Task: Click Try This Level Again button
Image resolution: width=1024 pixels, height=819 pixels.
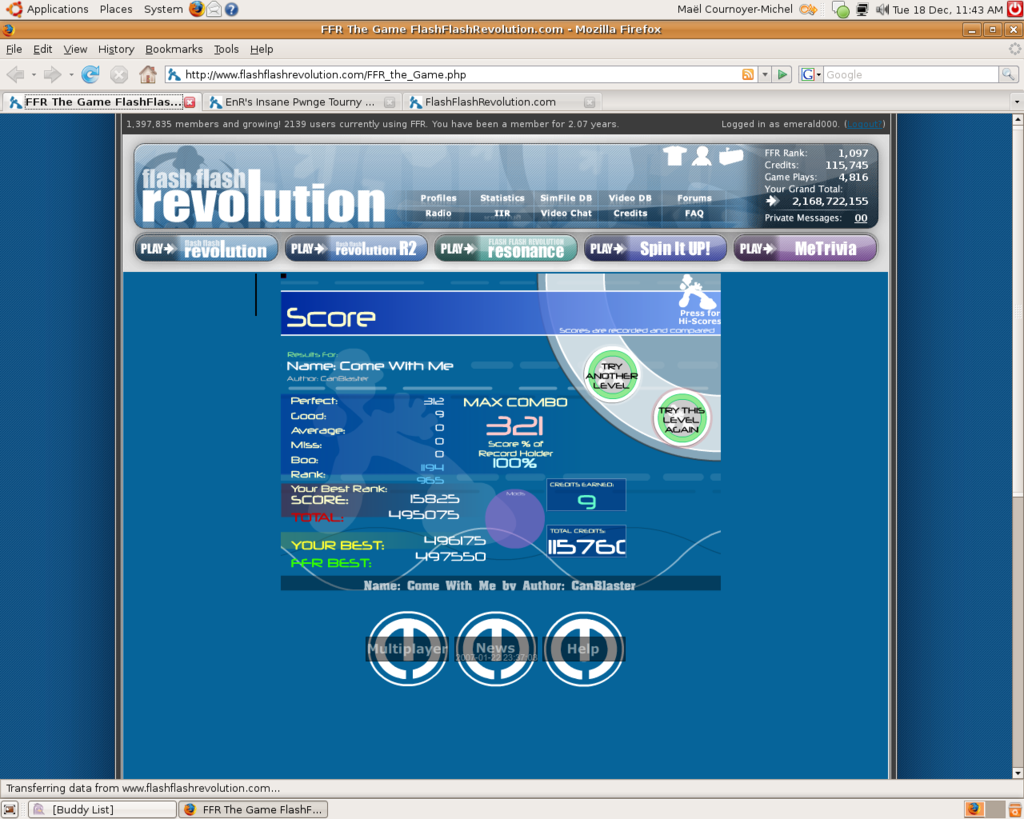Action: coord(681,419)
